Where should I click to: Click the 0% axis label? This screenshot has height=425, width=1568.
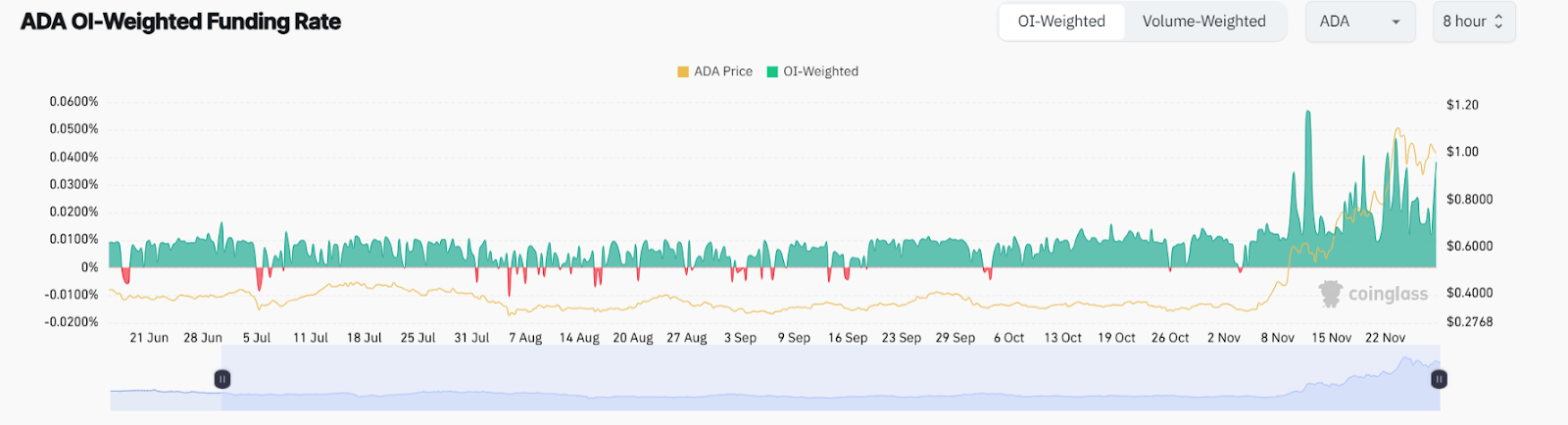(89, 267)
